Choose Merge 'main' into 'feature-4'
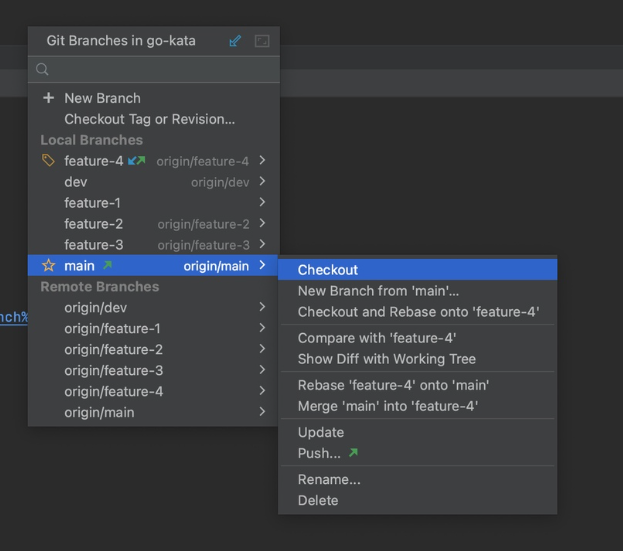 coord(388,406)
